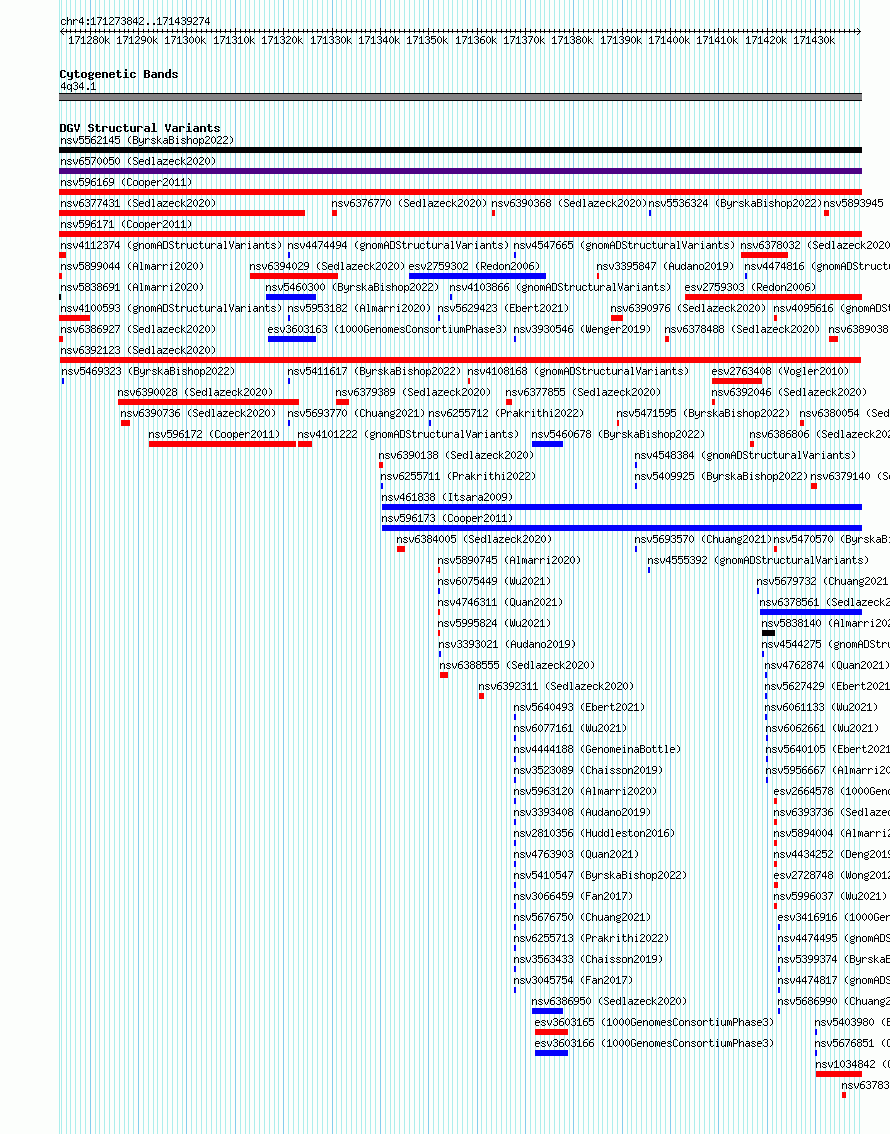Click the nsv6388555 (Sedlazeck2020) label

click(517, 665)
